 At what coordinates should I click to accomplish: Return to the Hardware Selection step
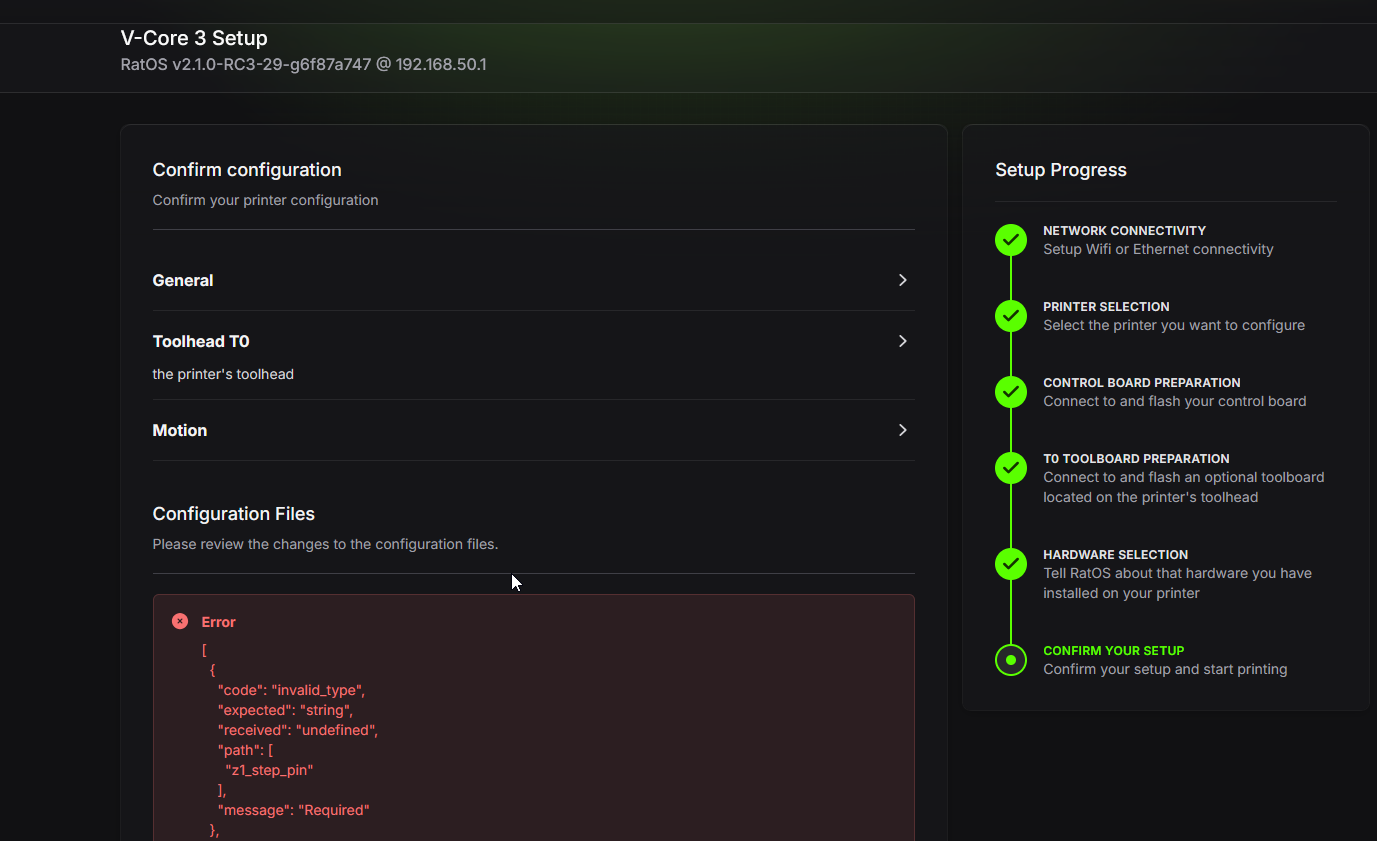click(x=1115, y=554)
